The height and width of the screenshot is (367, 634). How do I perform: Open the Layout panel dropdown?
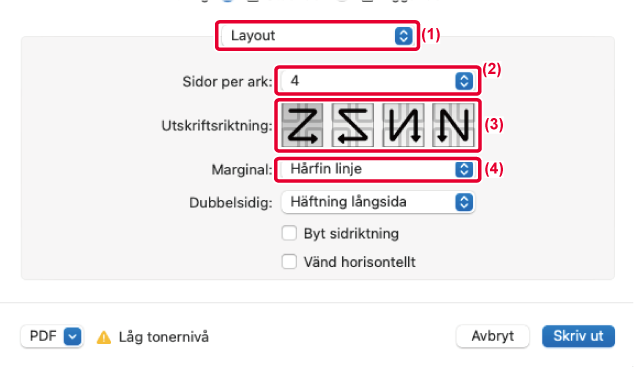click(x=317, y=36)
